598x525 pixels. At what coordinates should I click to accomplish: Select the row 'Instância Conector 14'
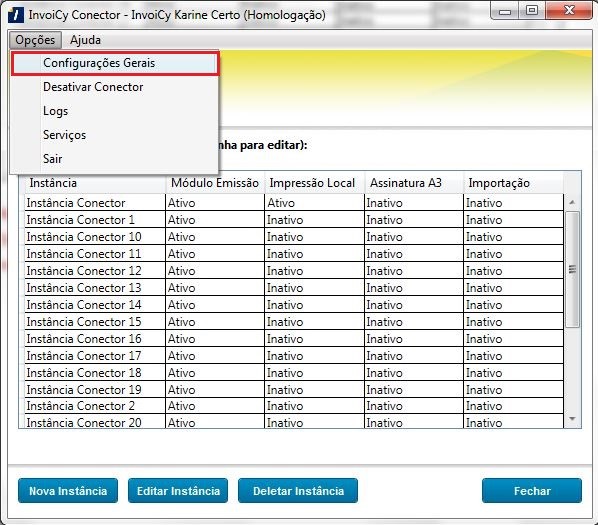click(294, 305)
